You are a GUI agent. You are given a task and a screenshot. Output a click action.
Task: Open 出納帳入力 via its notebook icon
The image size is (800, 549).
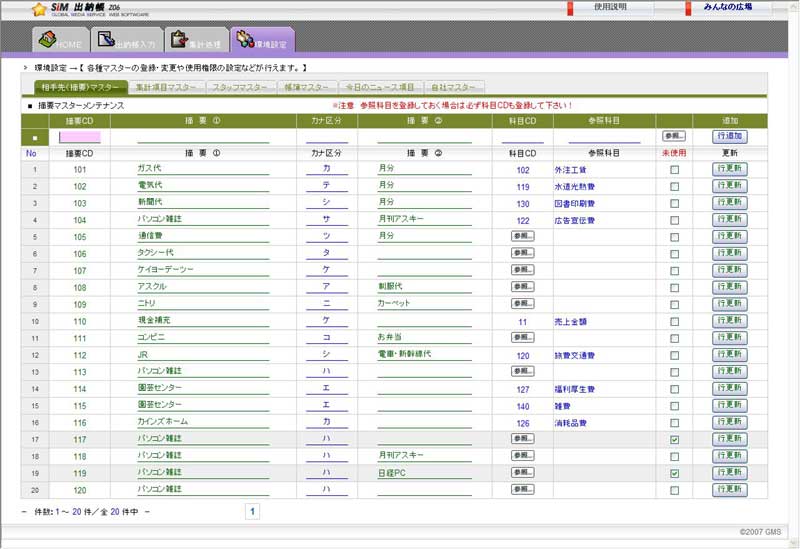point(106,39)
